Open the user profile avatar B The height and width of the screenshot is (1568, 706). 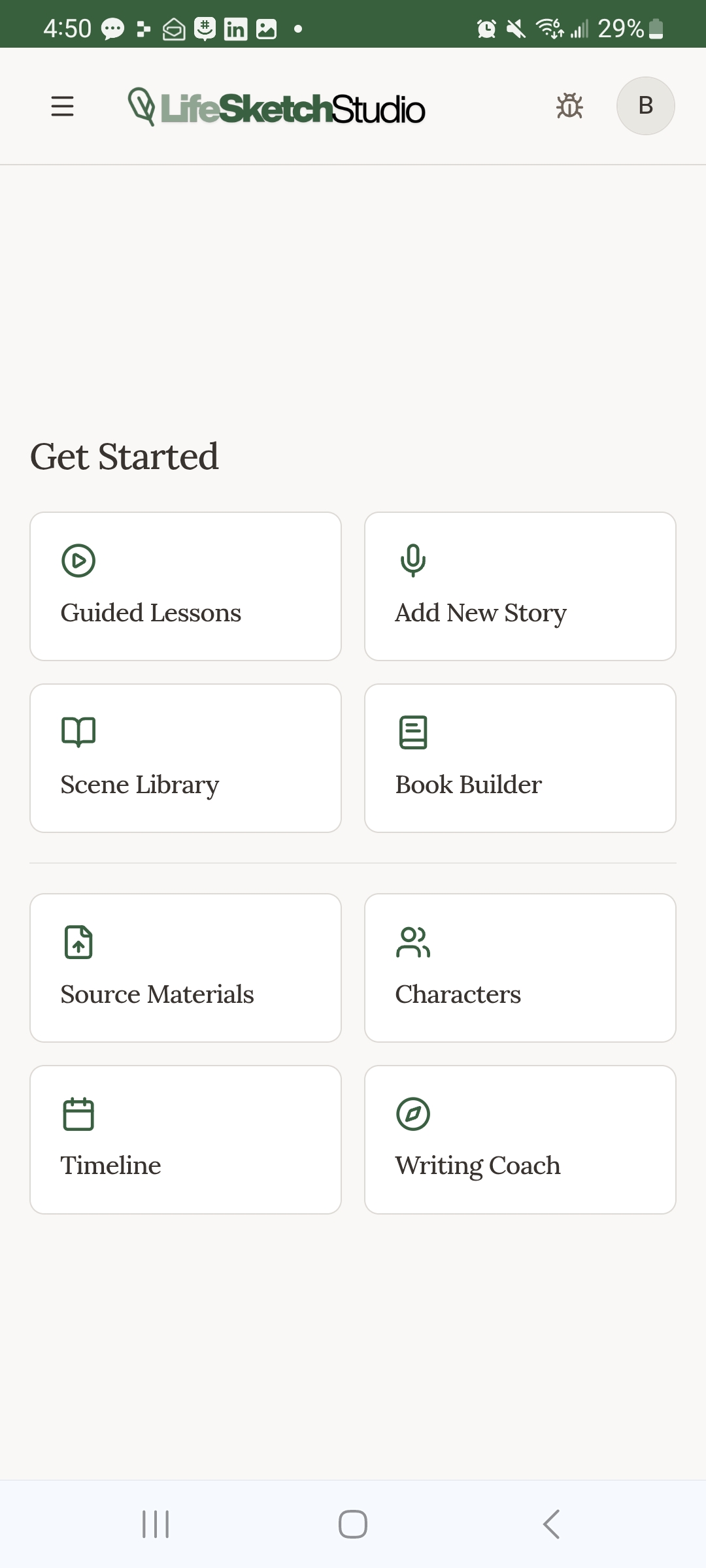point(645,106)
